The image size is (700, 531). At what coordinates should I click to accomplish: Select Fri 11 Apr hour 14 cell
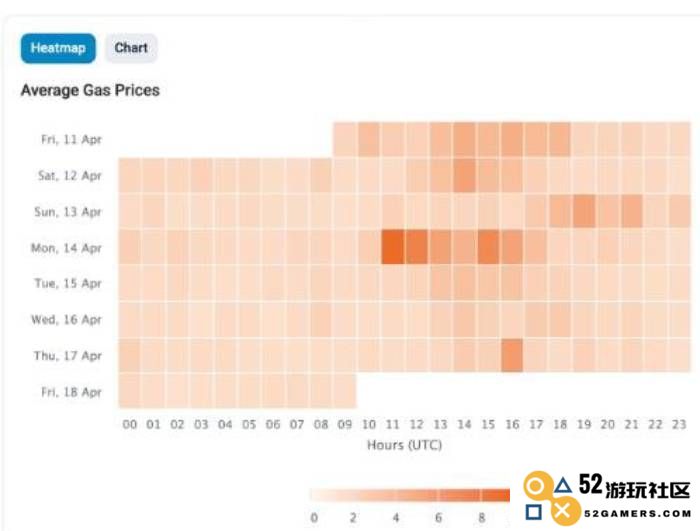(465, 139)
